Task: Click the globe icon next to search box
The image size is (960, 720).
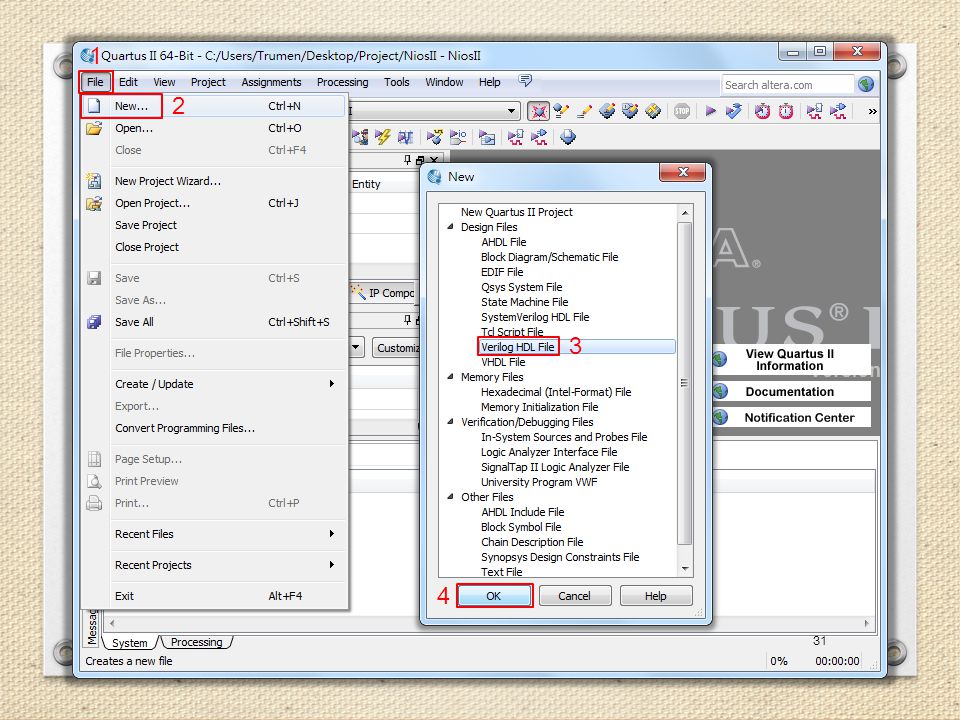Action: coord(866,84)
